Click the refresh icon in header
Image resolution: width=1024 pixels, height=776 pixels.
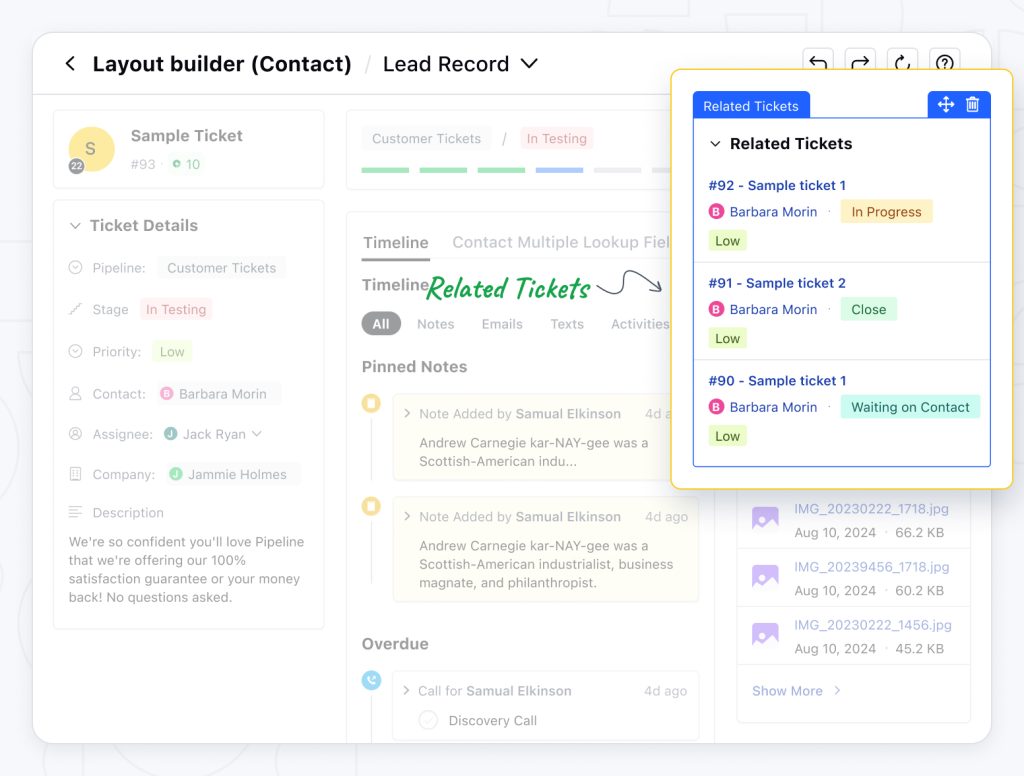(x=902, y=64)
